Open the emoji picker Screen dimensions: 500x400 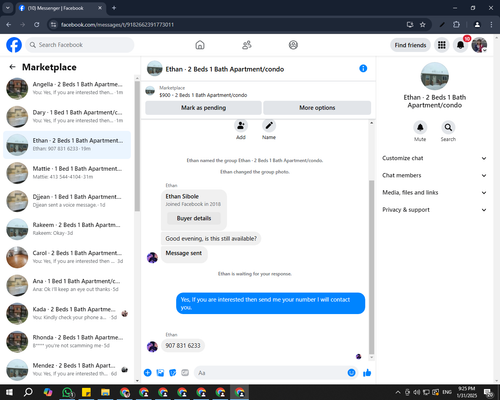click(351, 373)
